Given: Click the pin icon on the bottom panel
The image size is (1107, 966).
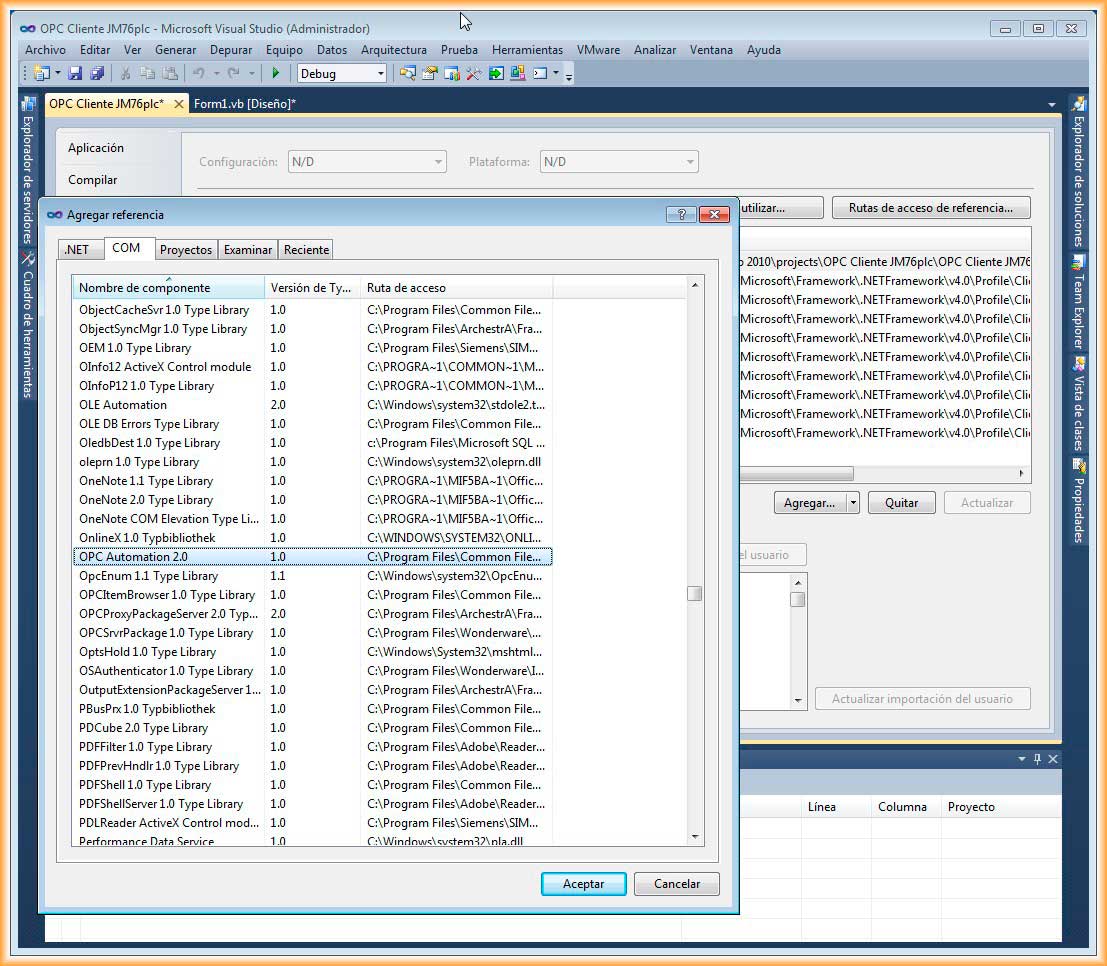Looking at the screenshot, I should click(1037, 759).
